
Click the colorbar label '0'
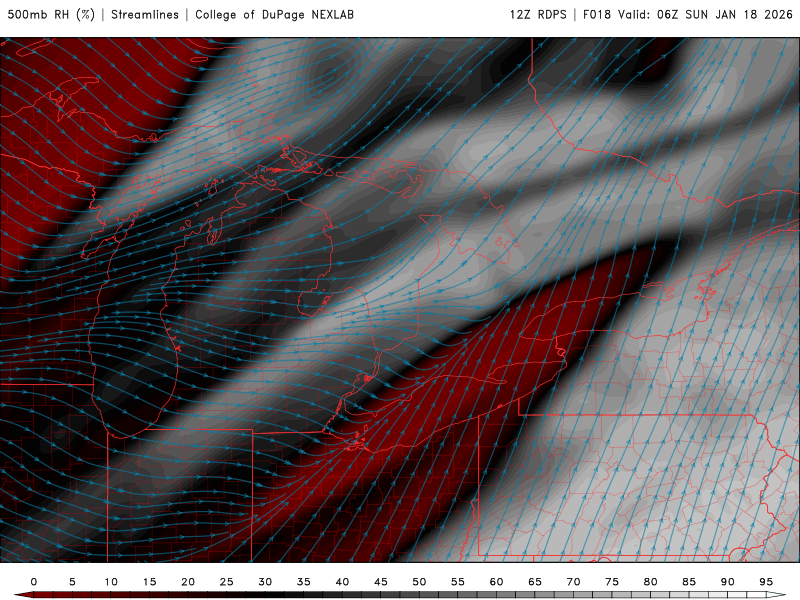34,582
